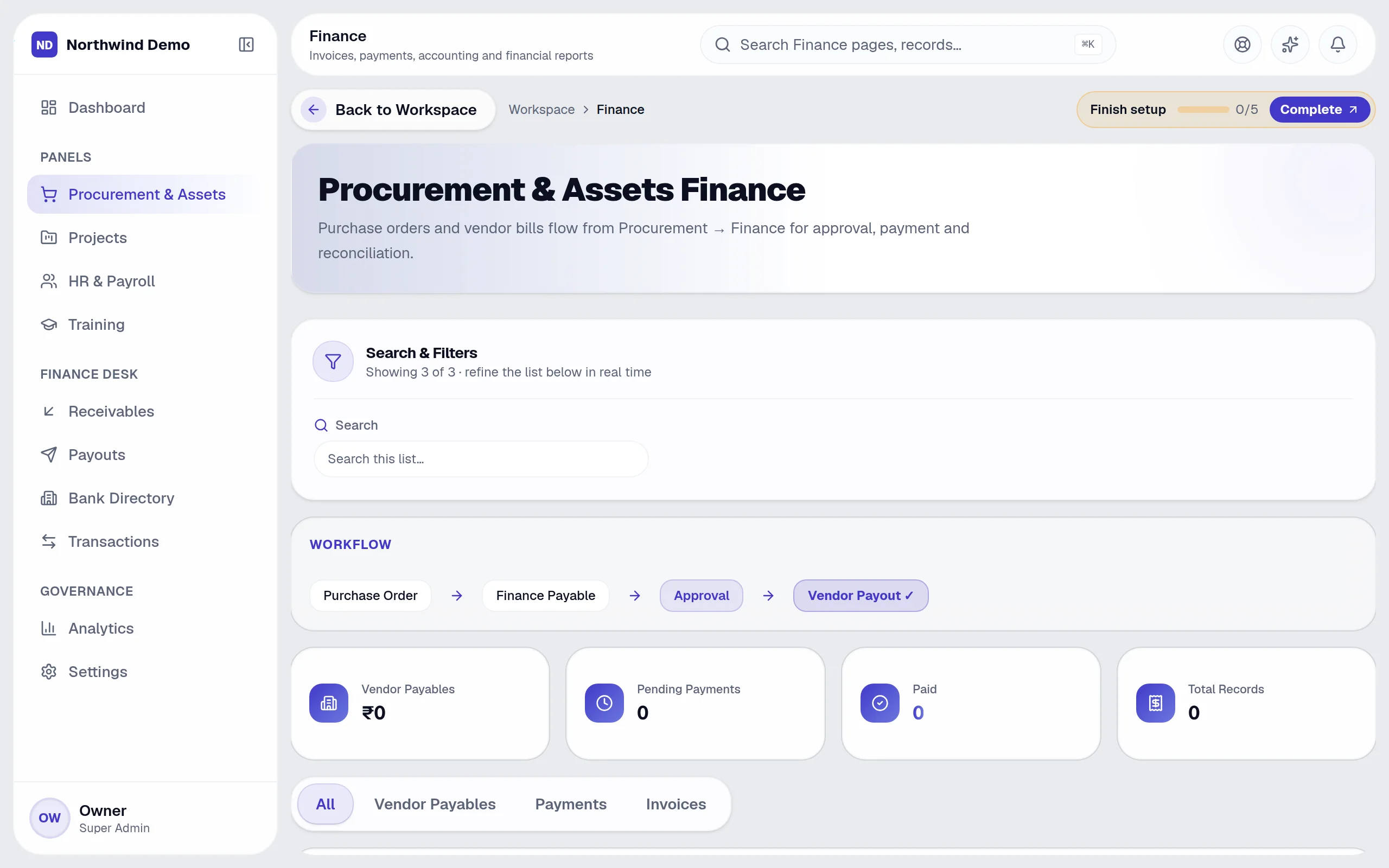This screenshot has height=868, width=1389.
Task: Open the Projects panel
Action: (x=145, y=238)
